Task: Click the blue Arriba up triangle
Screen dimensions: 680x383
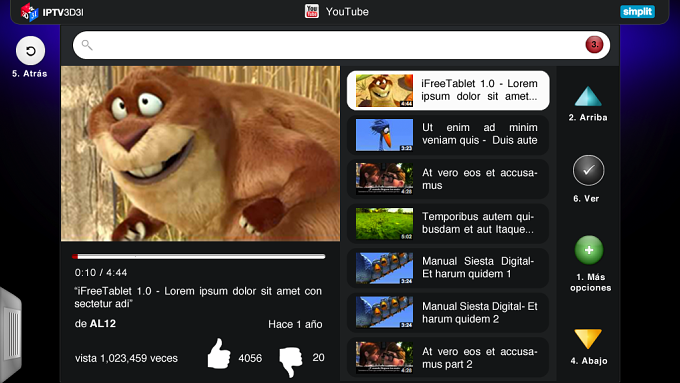Action: (x=588, y=97)
